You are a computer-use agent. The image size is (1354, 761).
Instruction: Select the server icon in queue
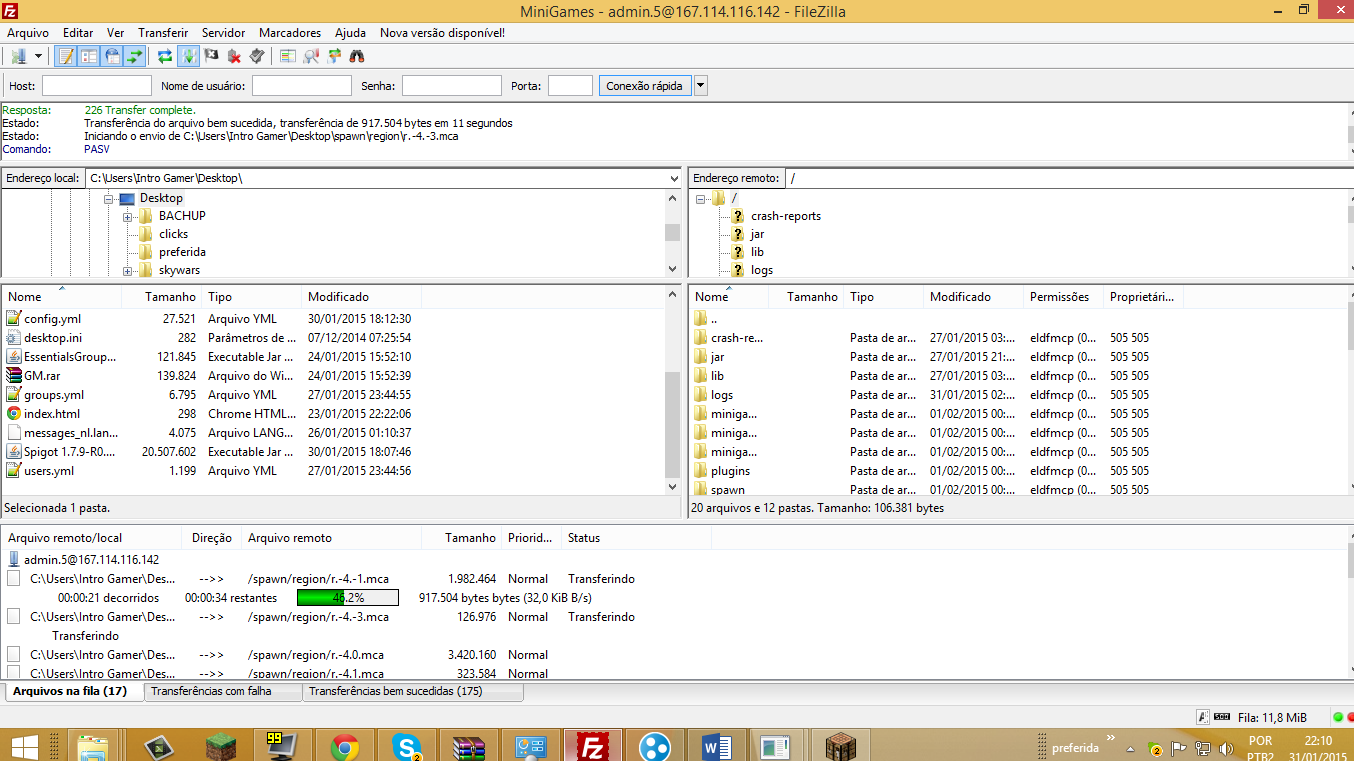[14, 560]
